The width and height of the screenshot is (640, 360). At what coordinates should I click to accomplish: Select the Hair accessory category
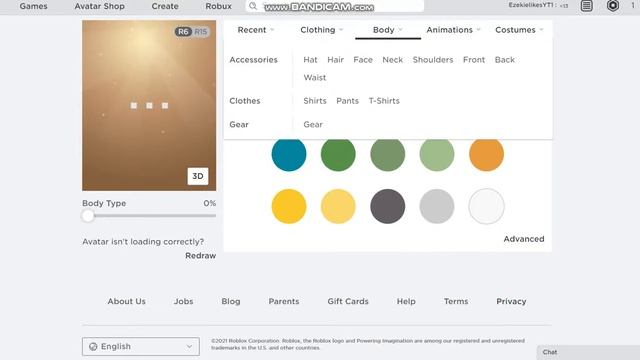coord(336,60)
